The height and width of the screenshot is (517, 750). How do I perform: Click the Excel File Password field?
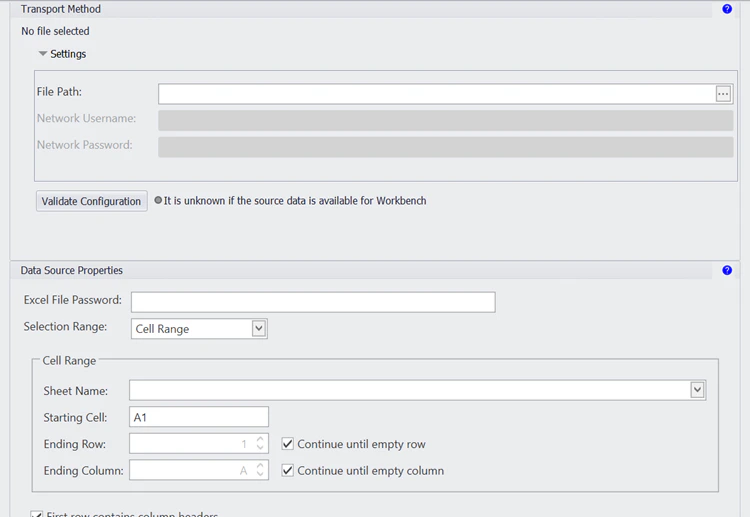(313, 302)
